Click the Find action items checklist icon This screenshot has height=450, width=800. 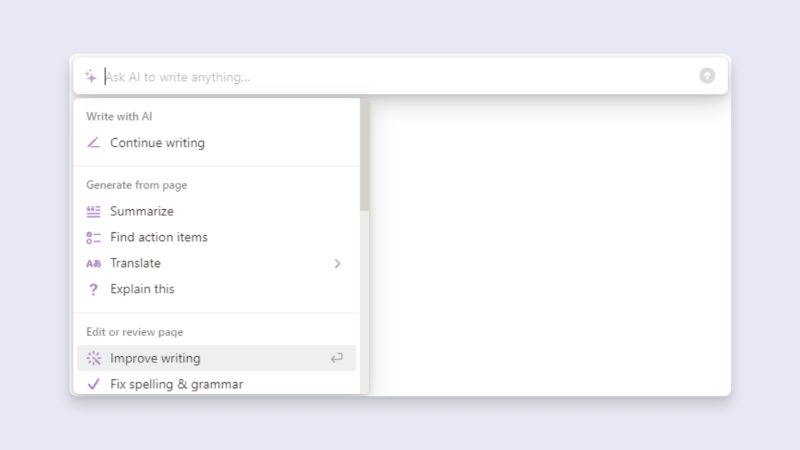click(93, 237)
